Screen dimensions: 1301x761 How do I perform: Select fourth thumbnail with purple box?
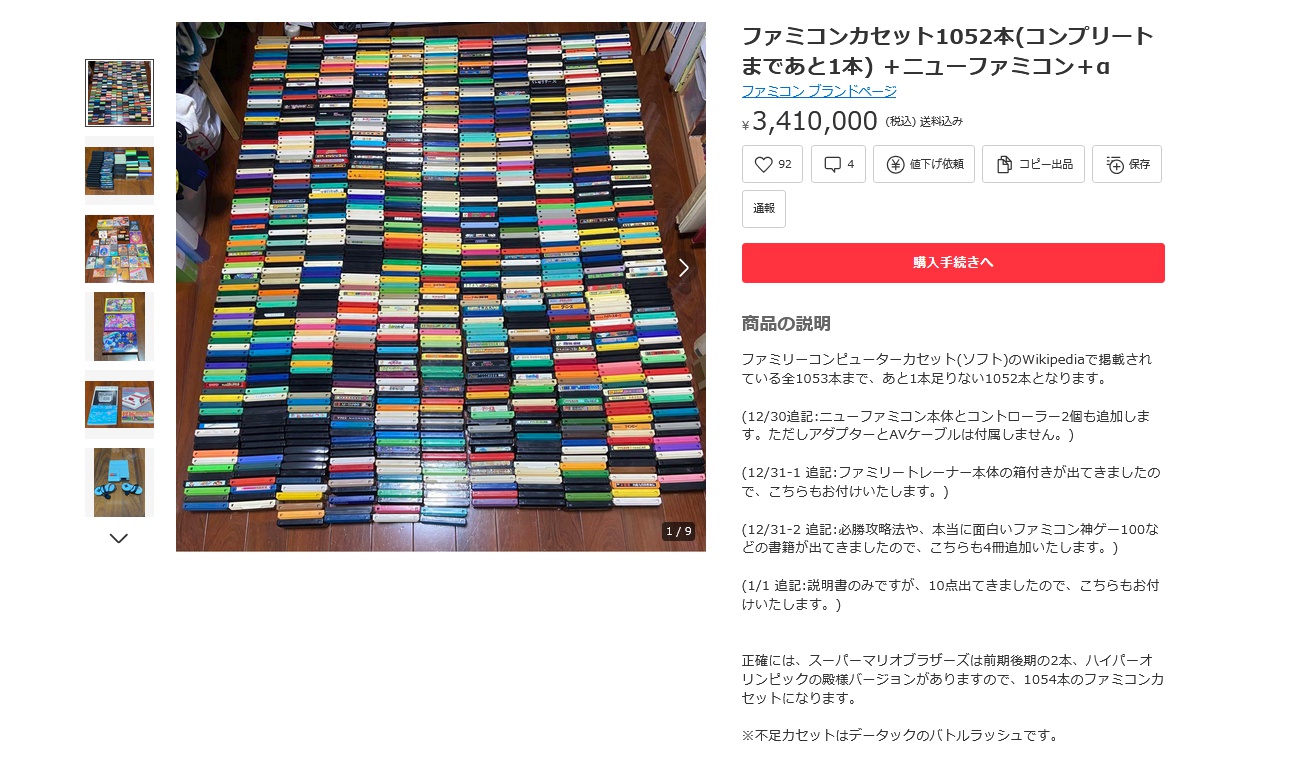tap(119, 326)
